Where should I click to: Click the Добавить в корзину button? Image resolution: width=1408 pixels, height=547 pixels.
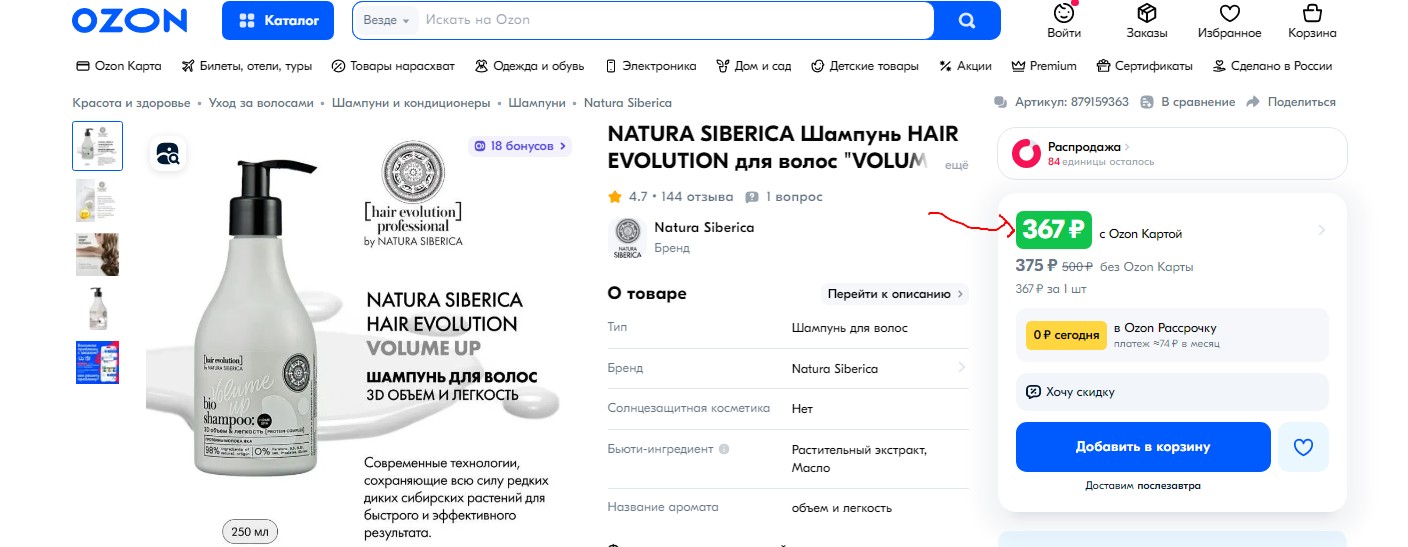tap(1143, 447)
